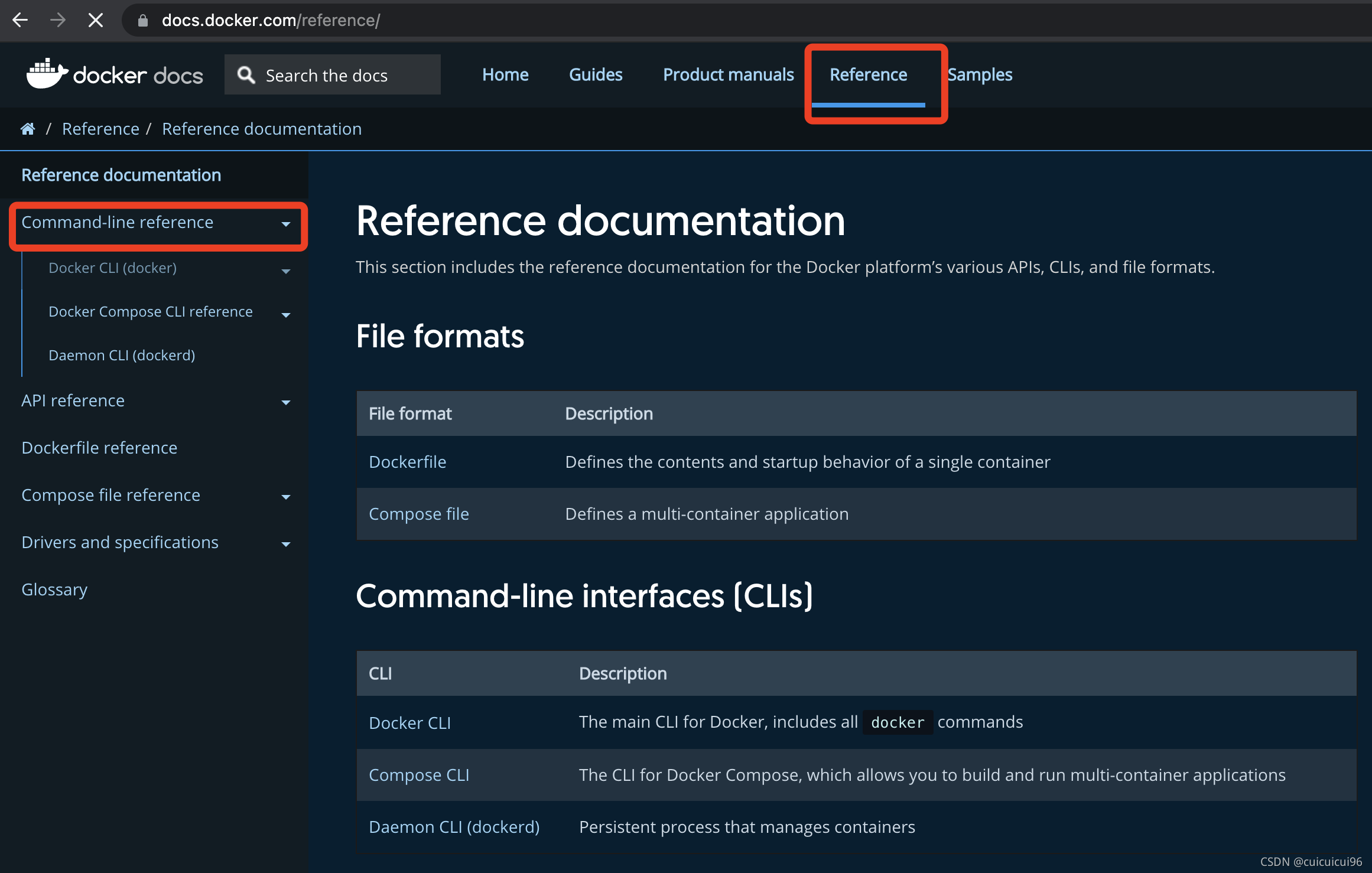This screenshot has height=873, width=1372.
Task: Click the browser forward arrow
Action: point(58,20)
